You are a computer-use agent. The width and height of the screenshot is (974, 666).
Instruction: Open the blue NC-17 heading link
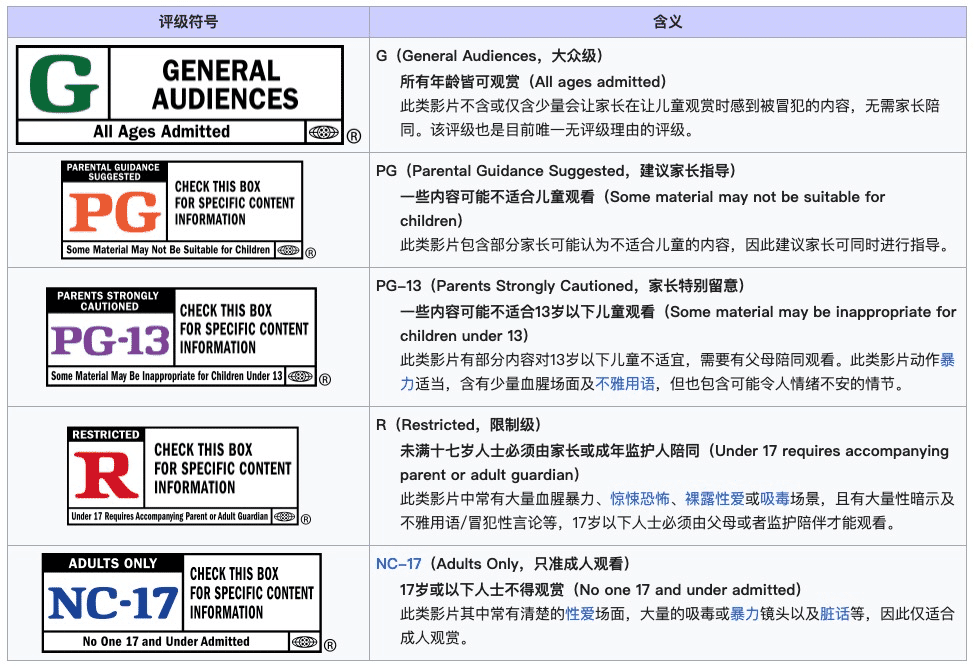[x=399, y=564]
